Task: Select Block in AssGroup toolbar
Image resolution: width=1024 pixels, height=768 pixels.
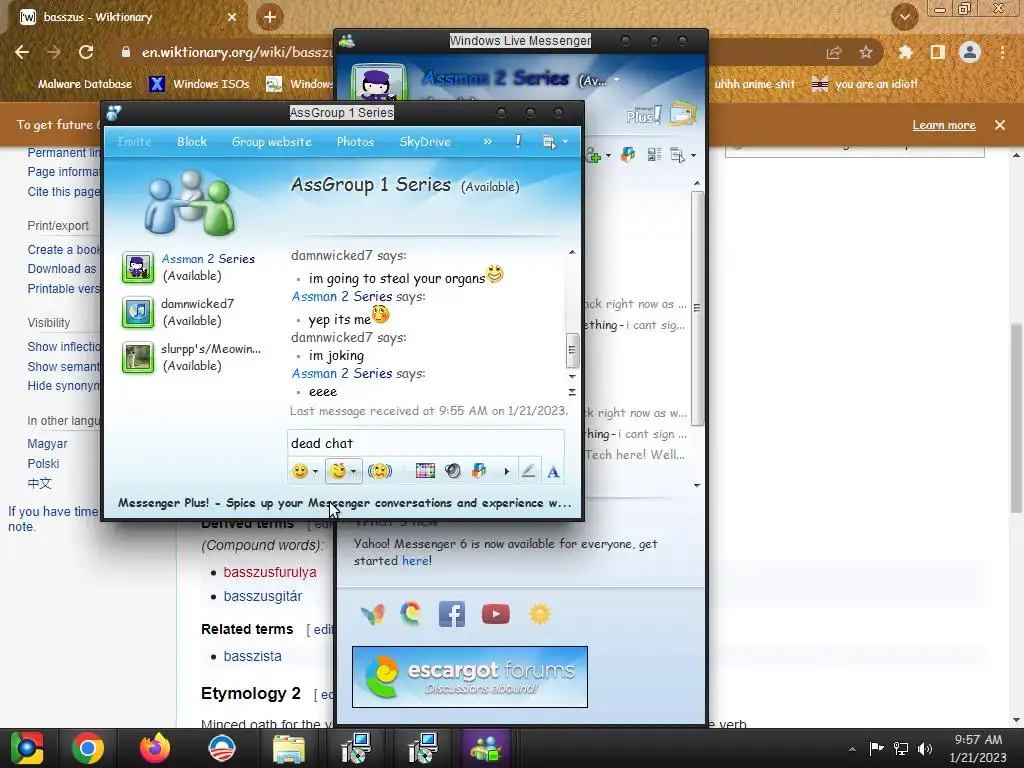Action: (x=191, y=142)
